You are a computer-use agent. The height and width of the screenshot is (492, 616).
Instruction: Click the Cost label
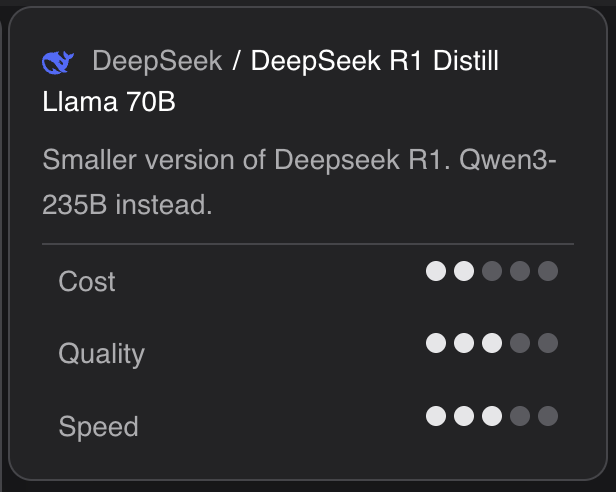tap(87, 282)
